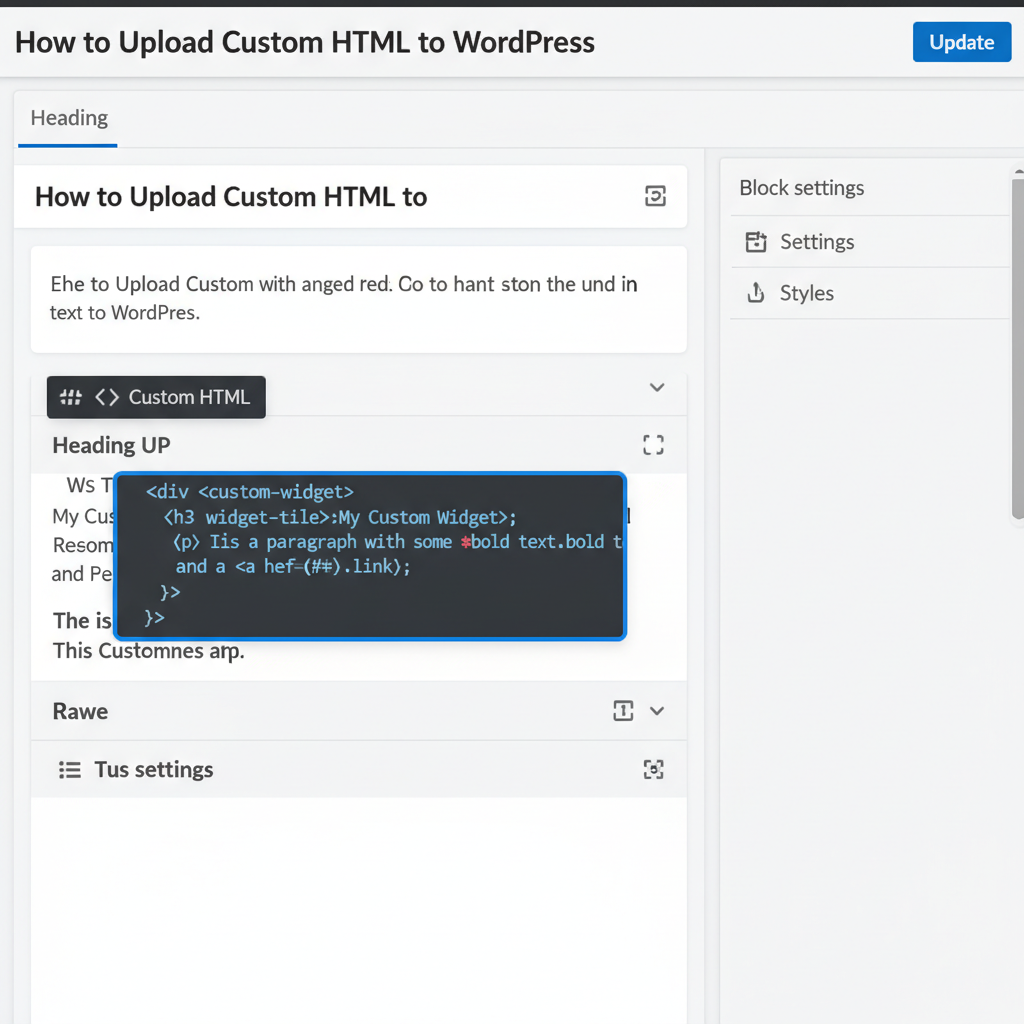The width and height of the screenshot is (1024, 1024).
Task: Click the intro paragraph starting 'Ehe to Upload Custom'
Action: coord(359,299)
